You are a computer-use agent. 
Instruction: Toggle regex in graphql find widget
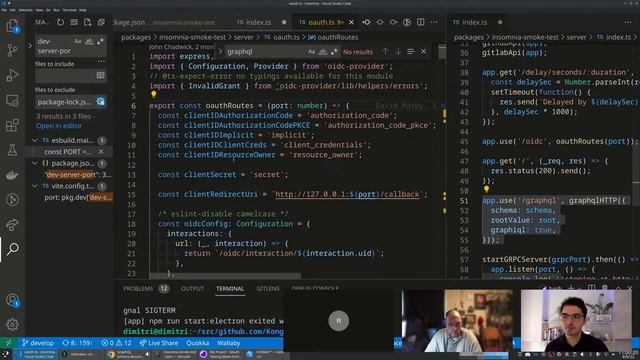click(x=334, y=52)
